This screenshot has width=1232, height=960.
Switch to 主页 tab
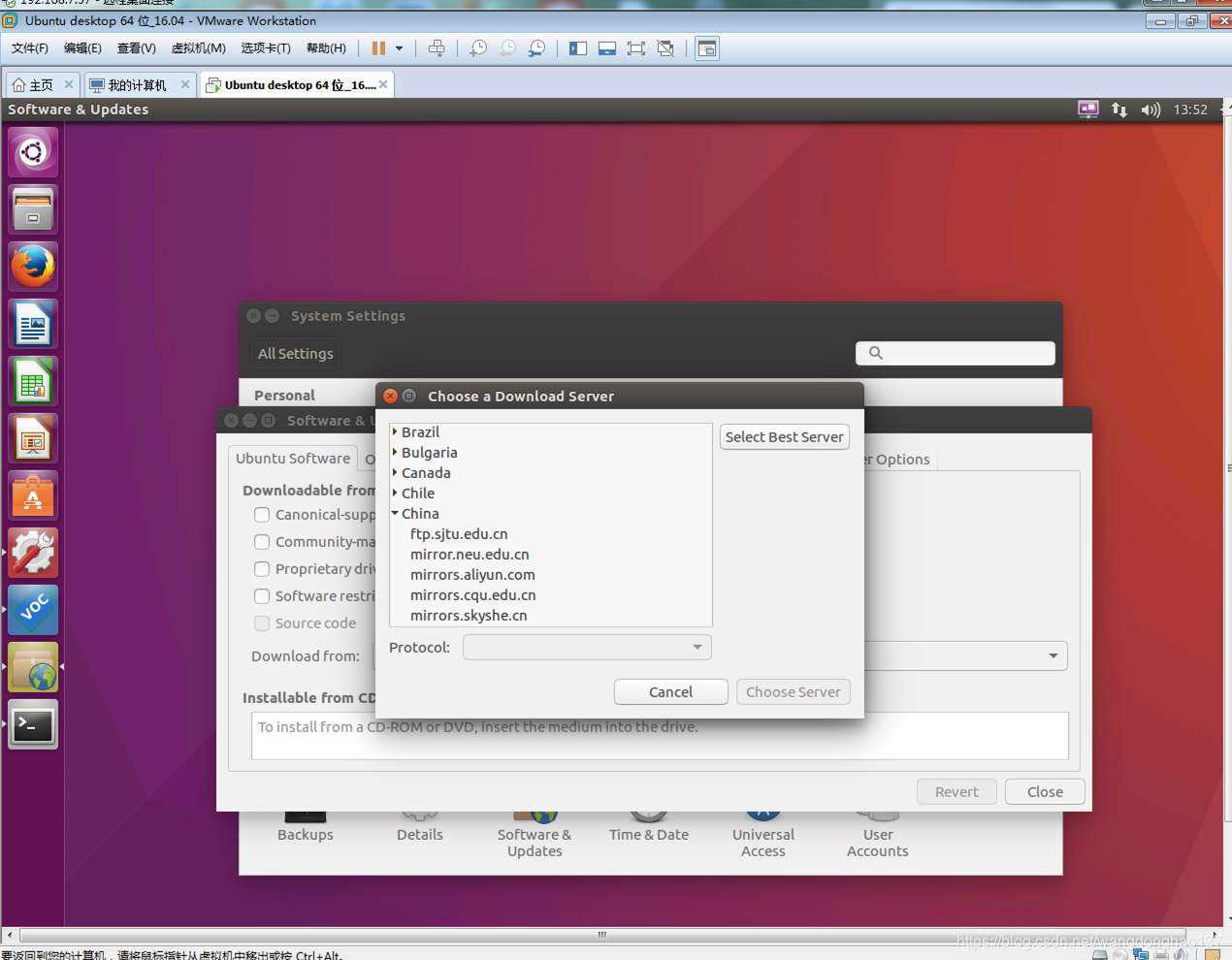42,85
